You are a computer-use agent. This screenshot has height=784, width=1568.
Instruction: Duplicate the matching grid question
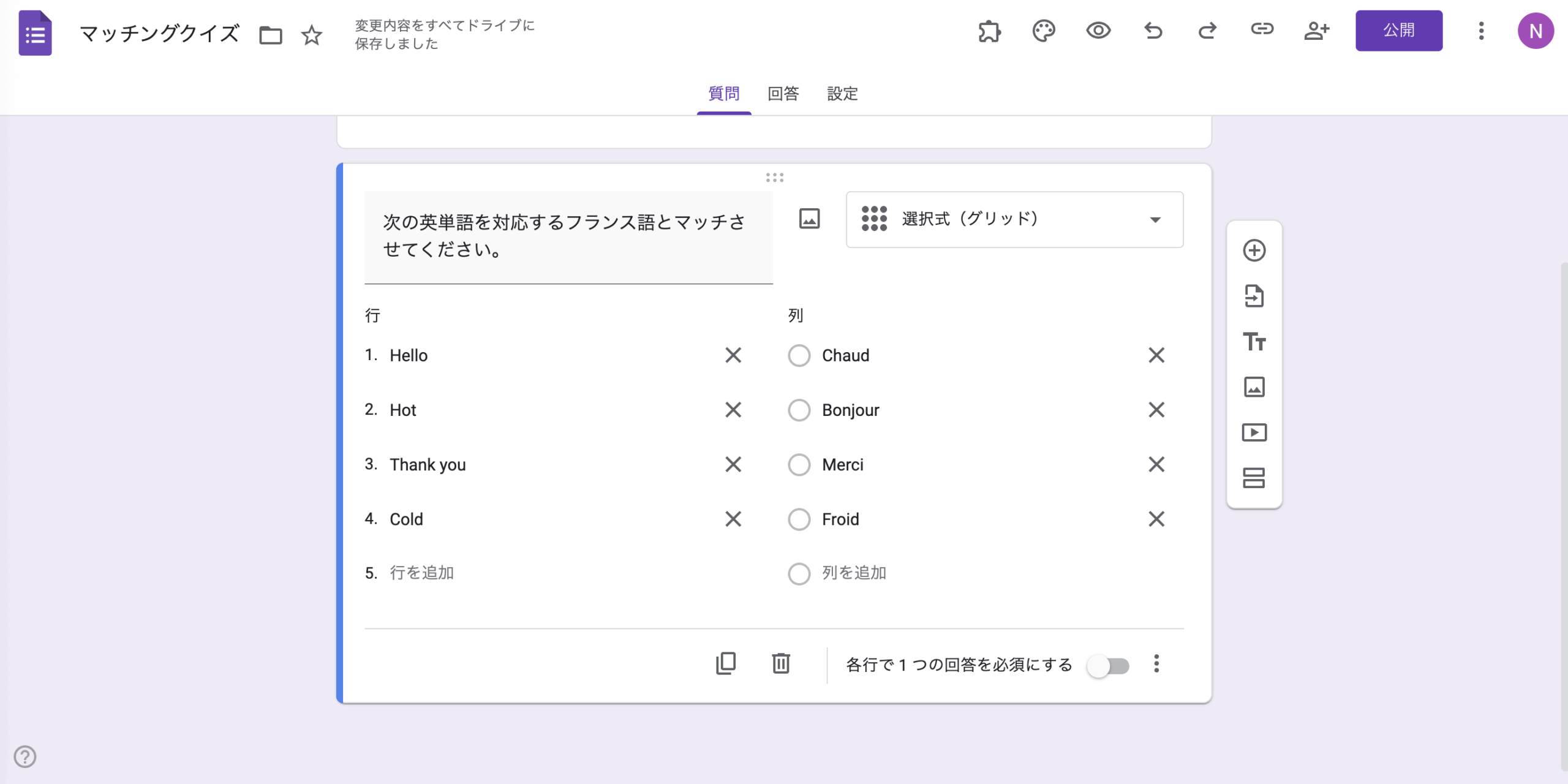click(725, 663)
